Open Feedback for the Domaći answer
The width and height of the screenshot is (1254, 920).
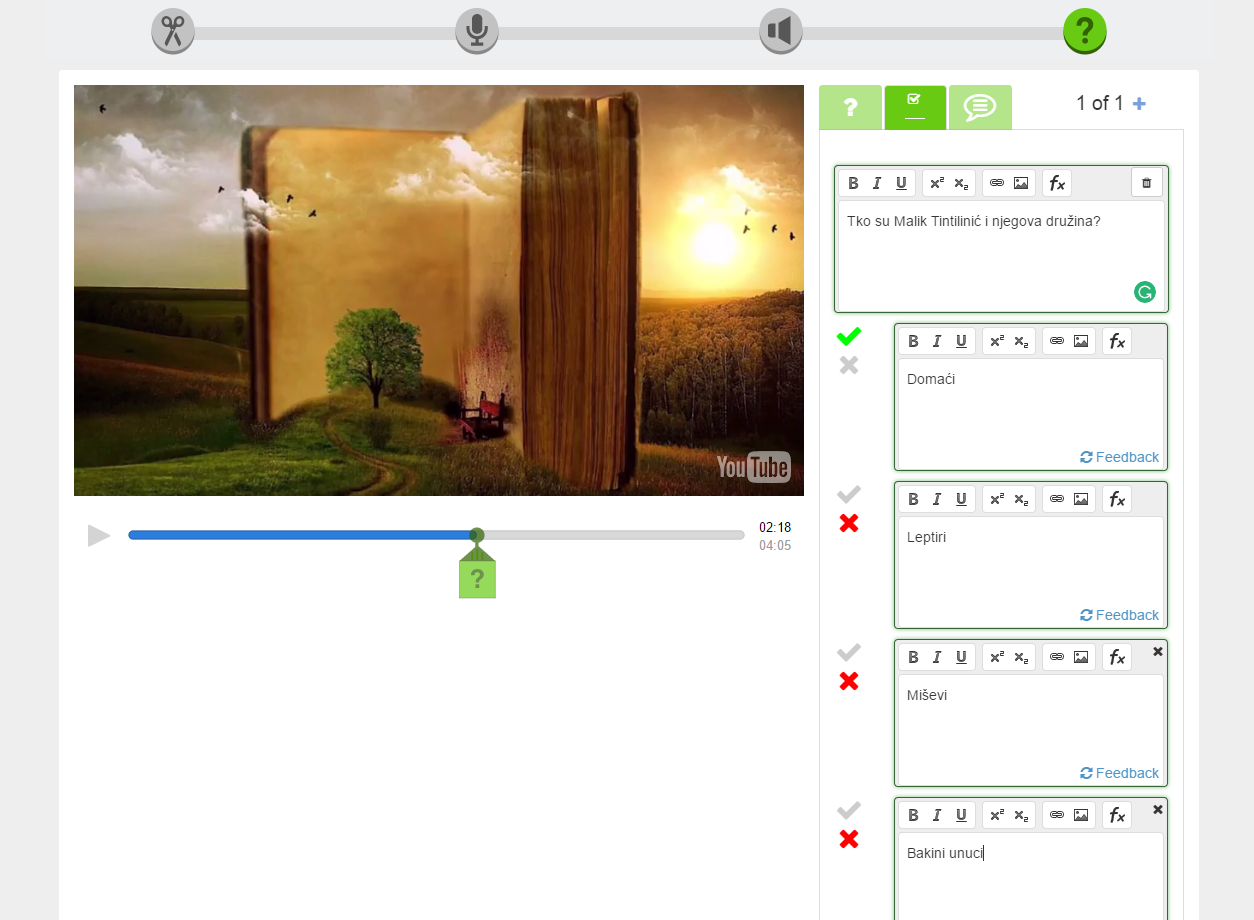1119,457
